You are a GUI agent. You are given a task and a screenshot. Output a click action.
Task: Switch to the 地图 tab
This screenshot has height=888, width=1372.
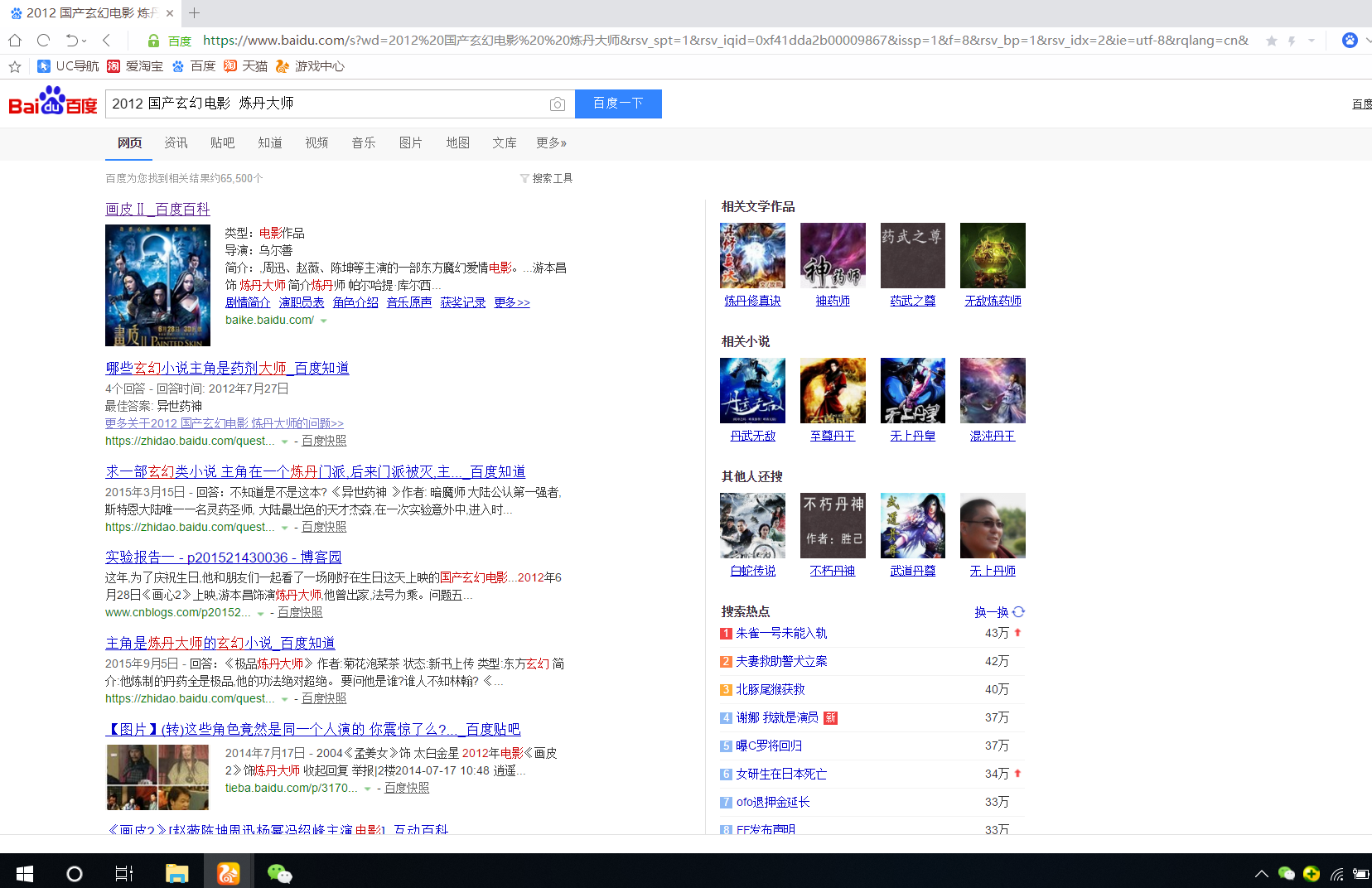point(458,143)
